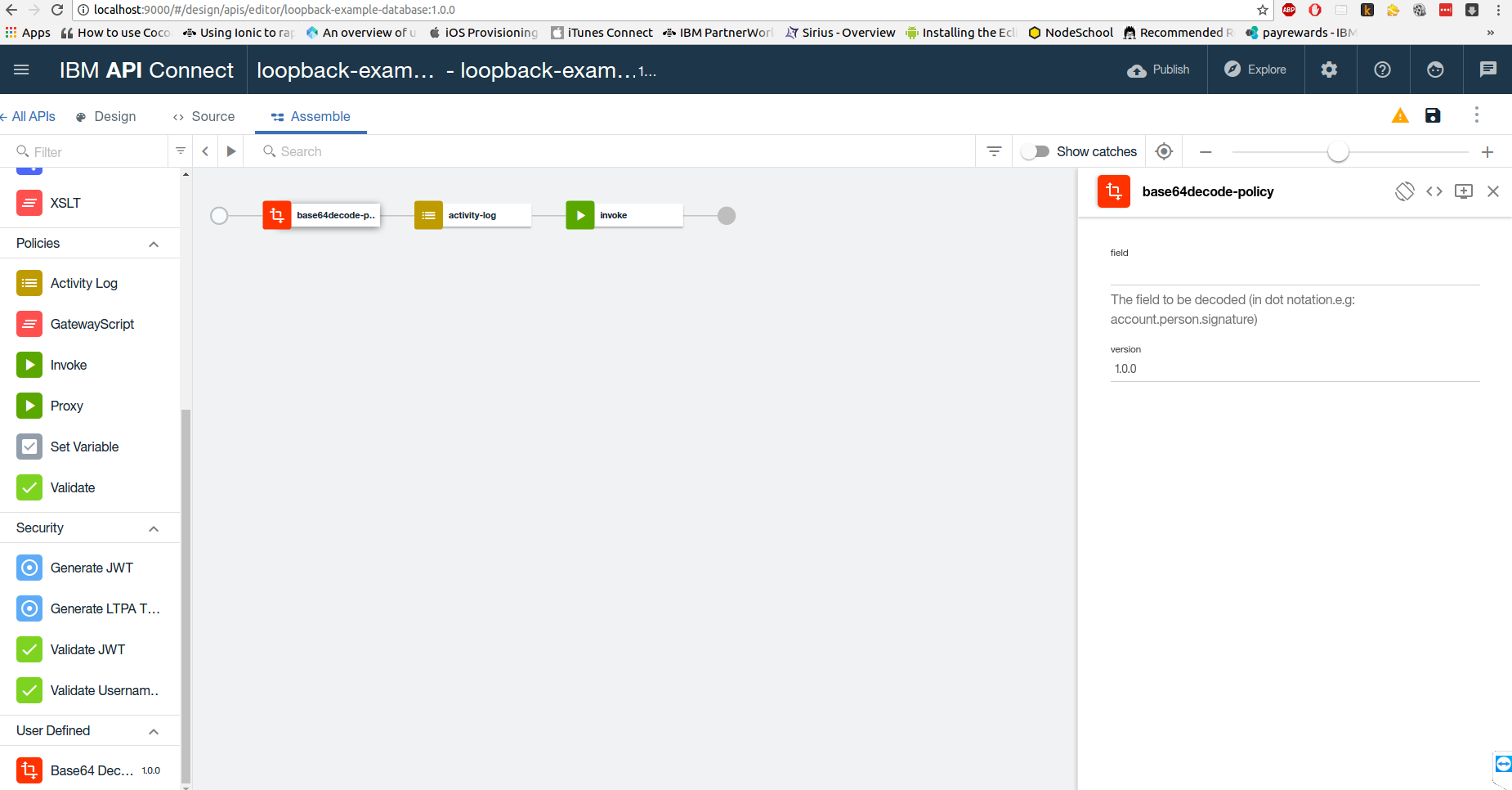The width and height of the screenshot is (1512, 790).
Task: Toggle the Show catches switch
Action: pos(1036,151)
